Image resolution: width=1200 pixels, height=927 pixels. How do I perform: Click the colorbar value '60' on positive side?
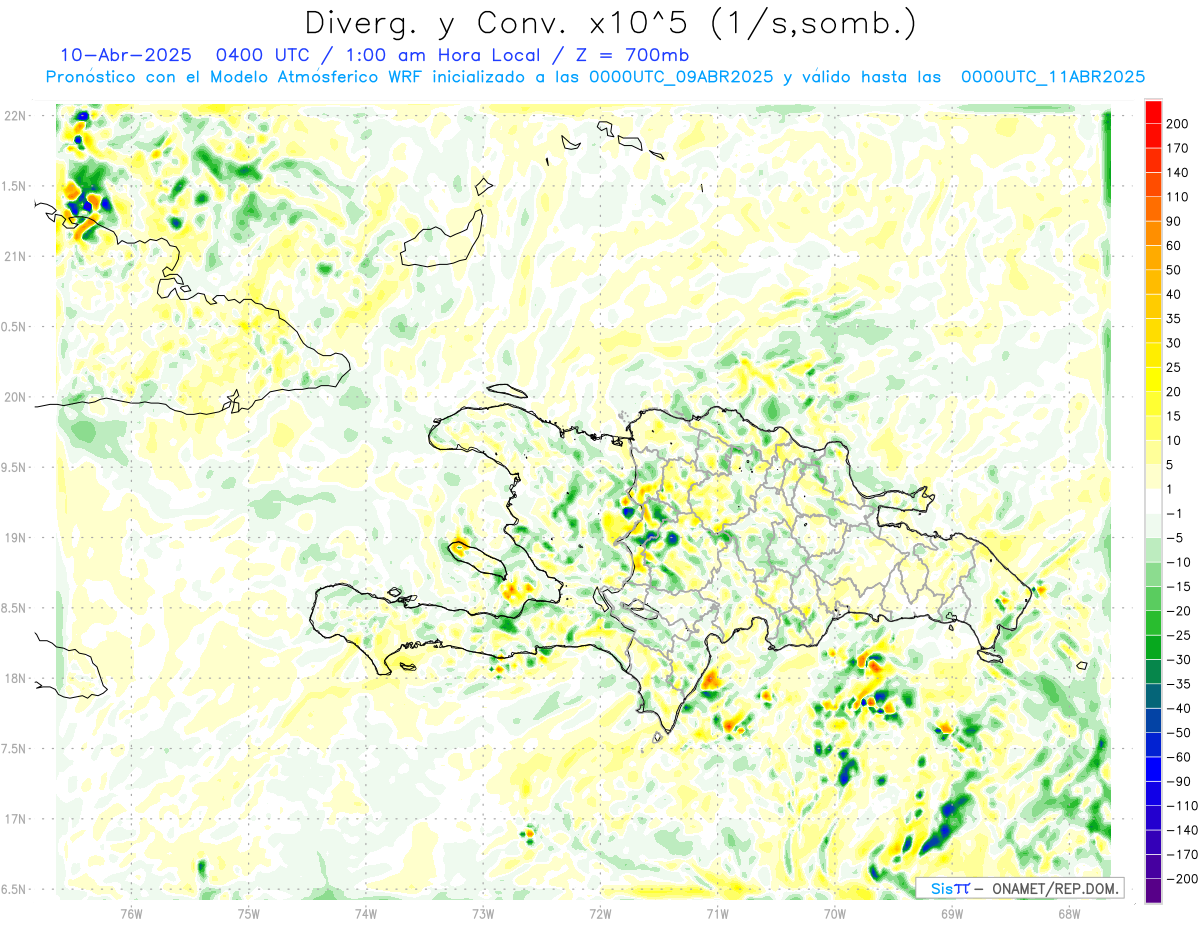point(1174,246)
